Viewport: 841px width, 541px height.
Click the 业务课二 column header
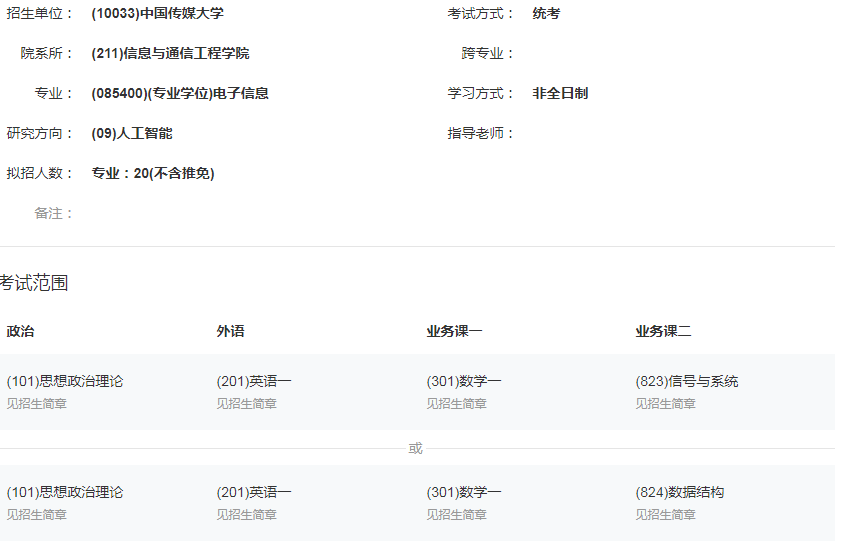[x=663, y=331]
